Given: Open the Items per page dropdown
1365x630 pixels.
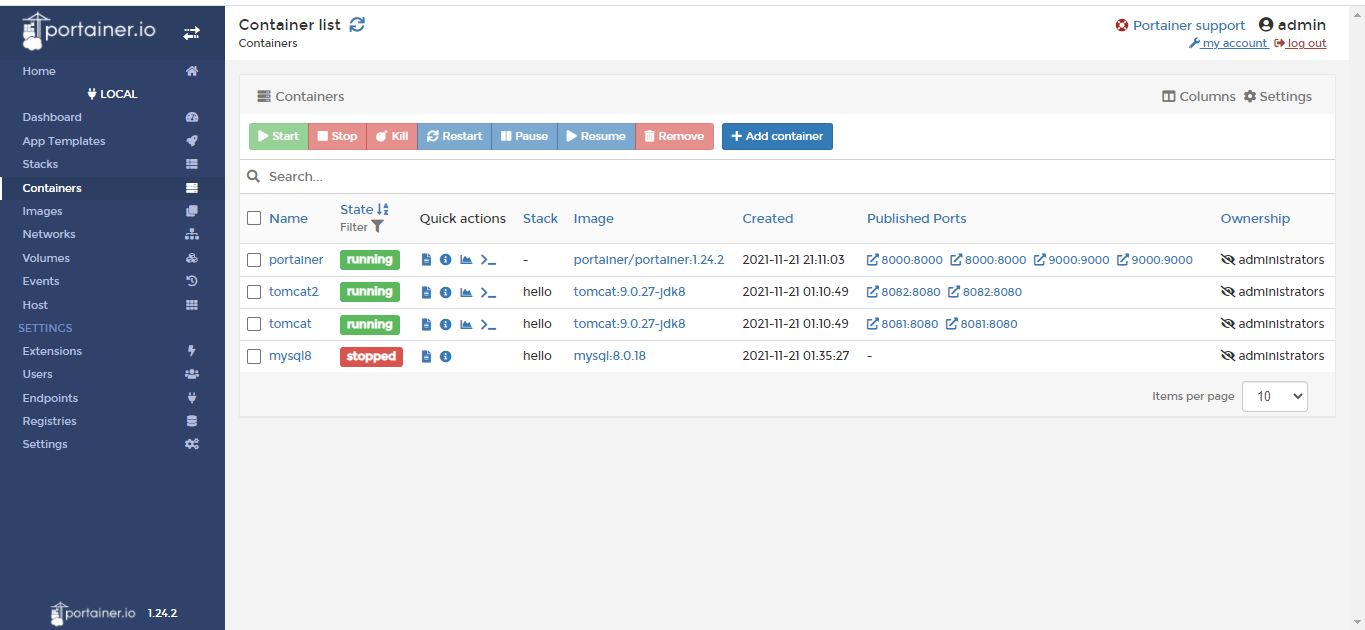Looking at the screenshot, I should [x=1274, y=396].
